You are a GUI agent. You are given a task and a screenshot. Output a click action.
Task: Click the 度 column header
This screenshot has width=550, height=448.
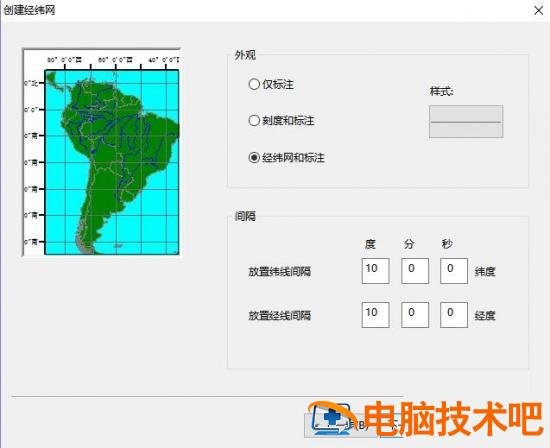tap(370, 244)
